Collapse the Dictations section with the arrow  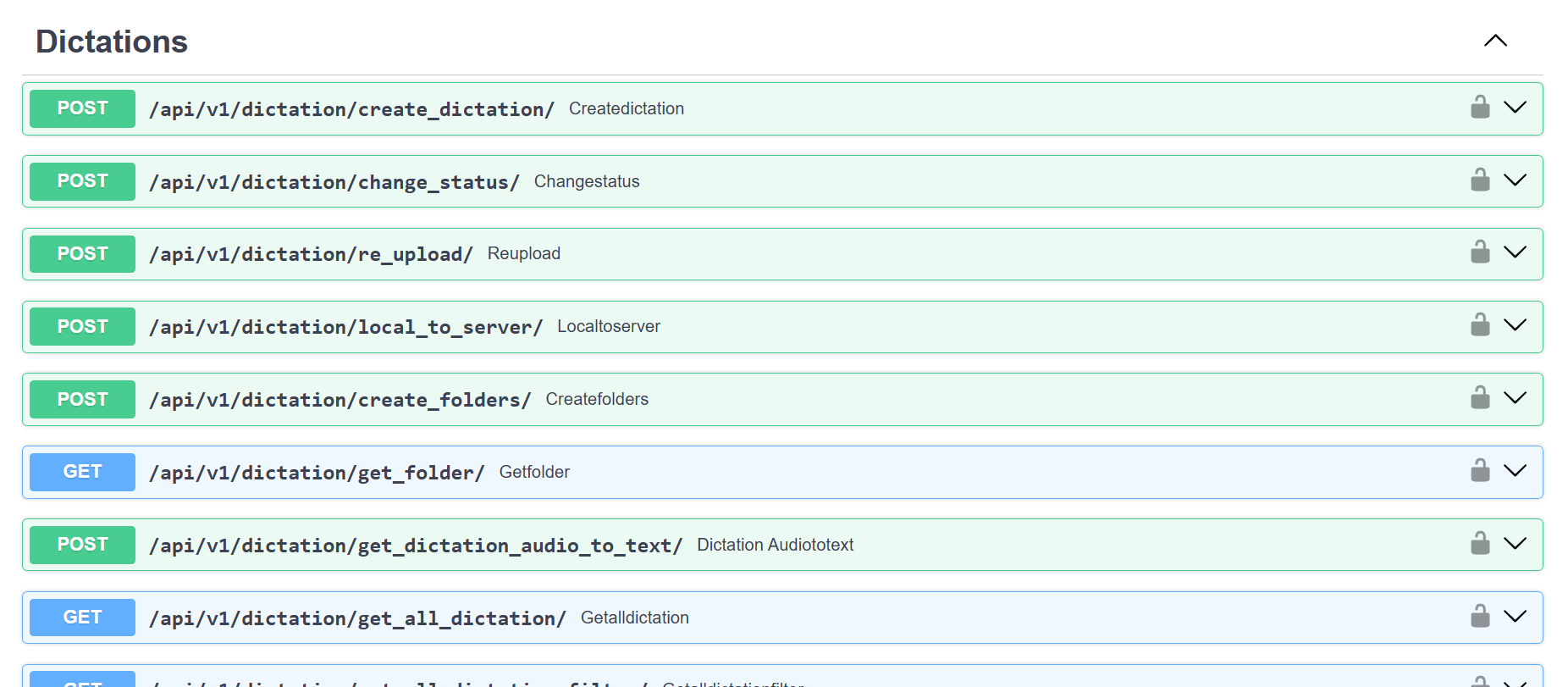tap(1495, 41)
